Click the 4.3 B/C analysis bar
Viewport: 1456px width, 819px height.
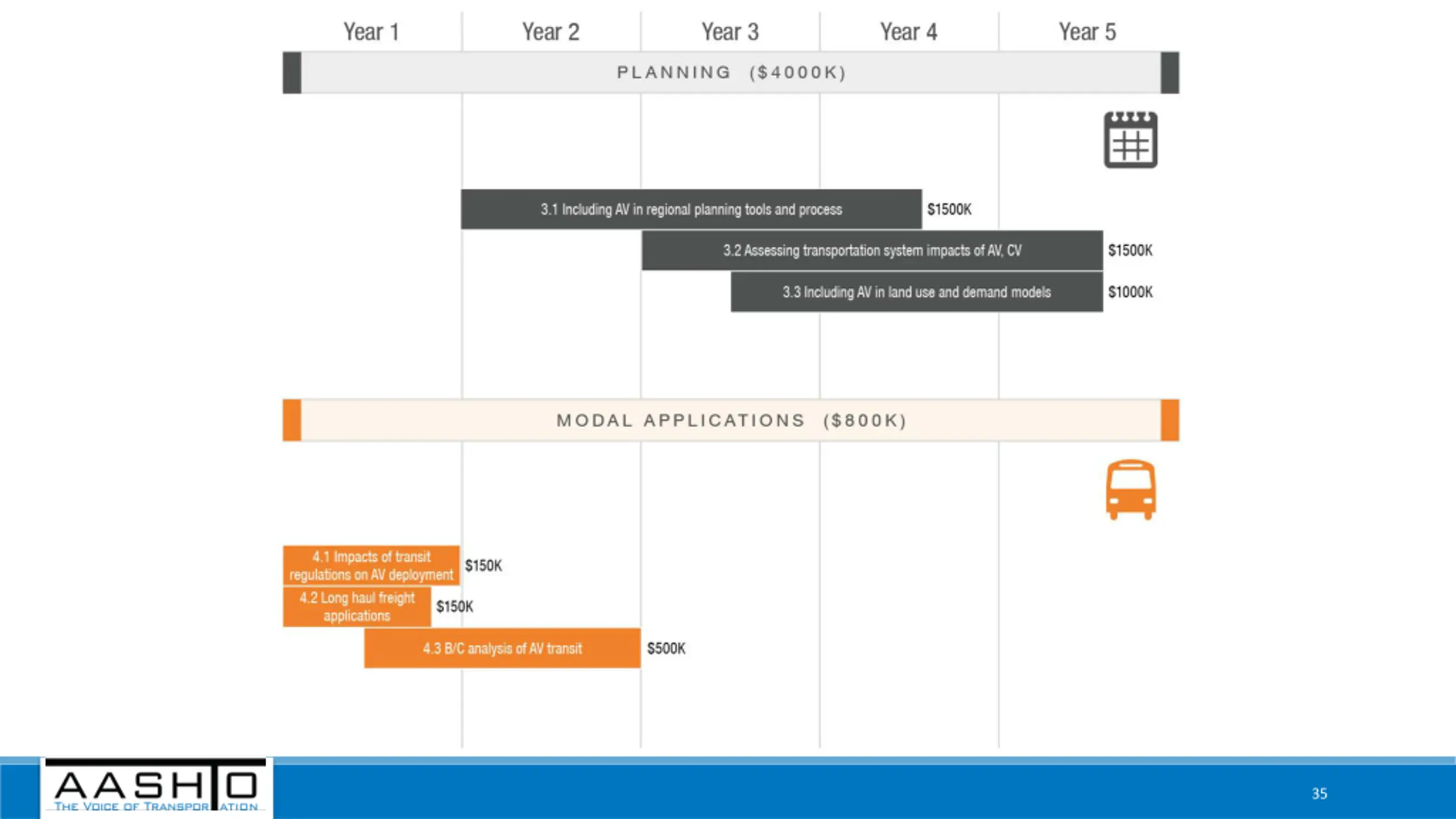click(502, 648)
